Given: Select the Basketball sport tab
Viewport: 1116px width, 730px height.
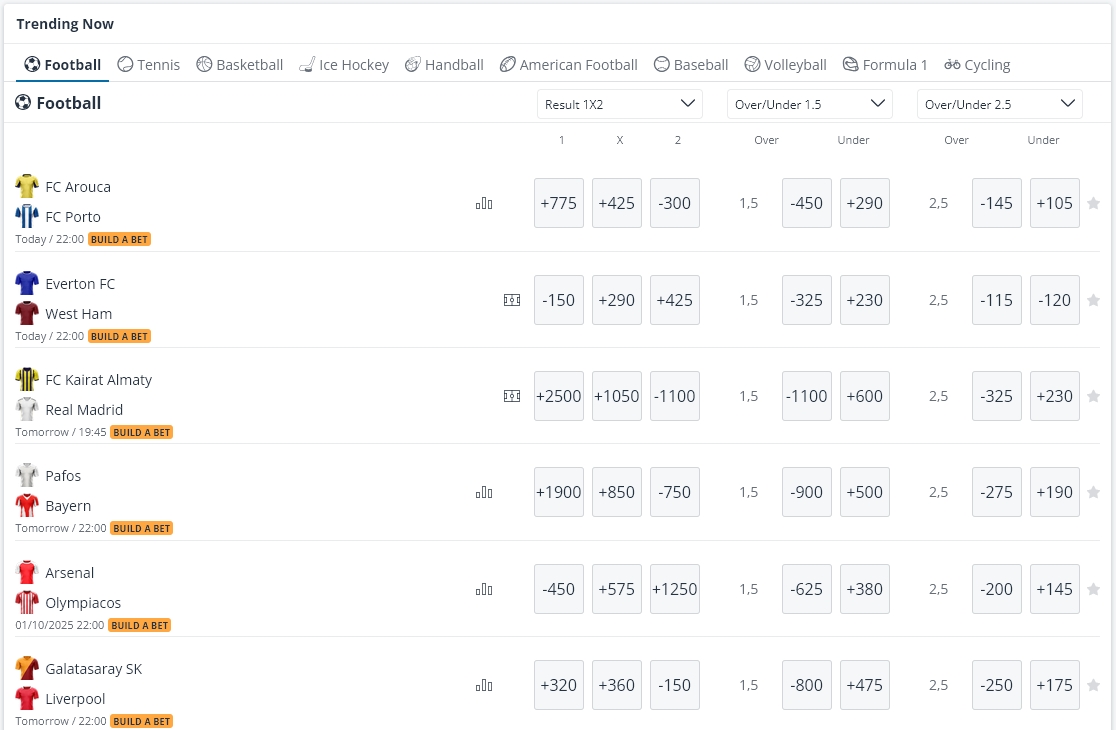Looking at the screenshot, I should point(240,64).
